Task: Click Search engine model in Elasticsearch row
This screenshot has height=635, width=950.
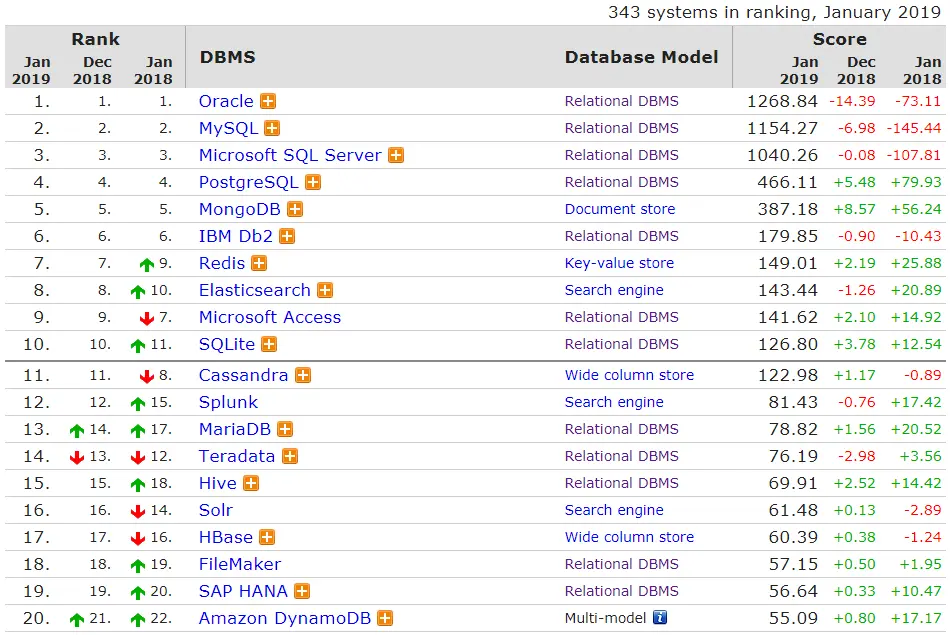Action: pyautogui.click(x=614, y=290)
